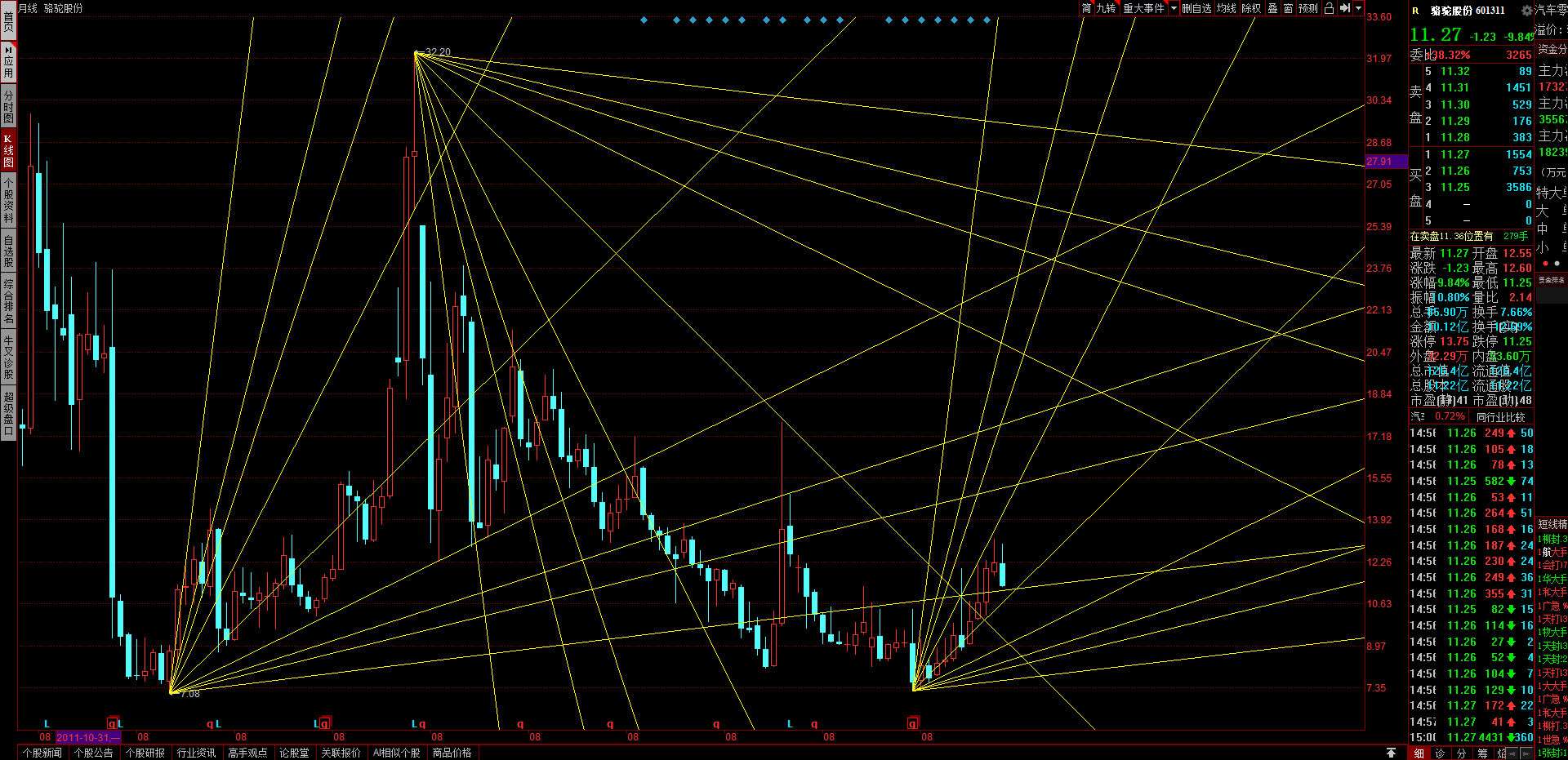Toggle the 简 simple view button
Screen dimensions: 1568x760
(1086, 8)
